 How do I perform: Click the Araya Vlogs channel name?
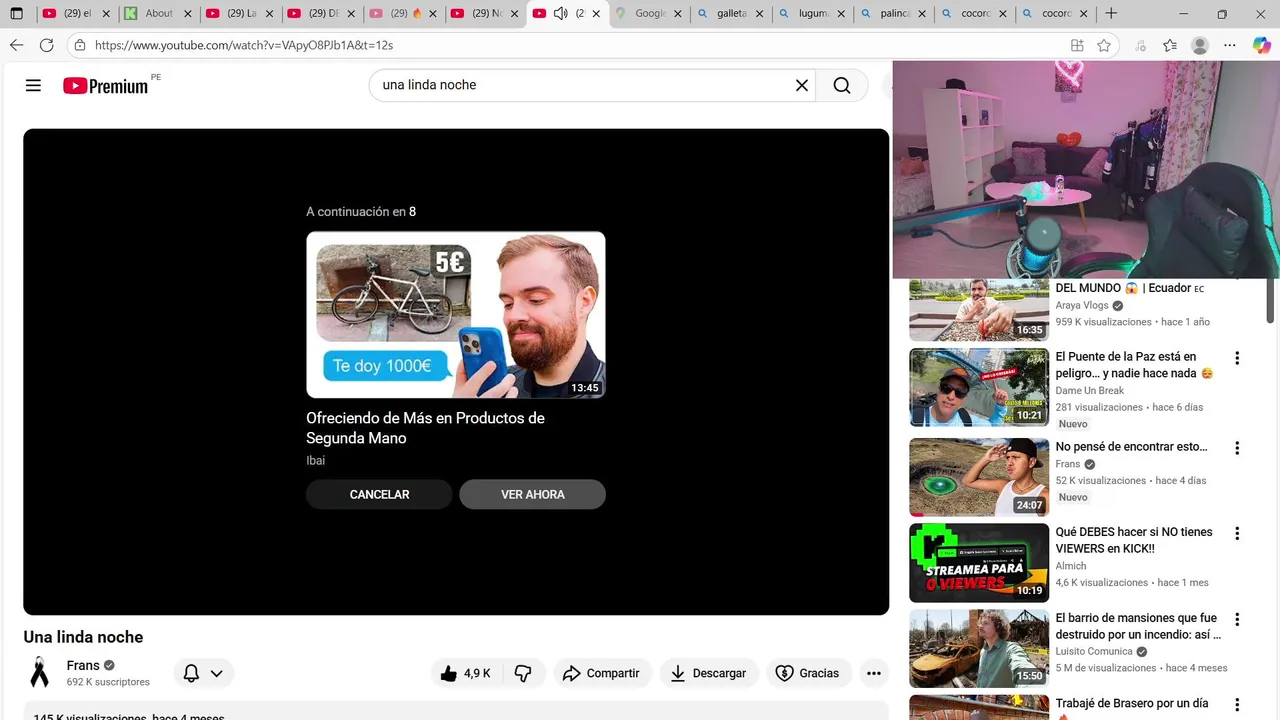click(x=1082, y=306)
